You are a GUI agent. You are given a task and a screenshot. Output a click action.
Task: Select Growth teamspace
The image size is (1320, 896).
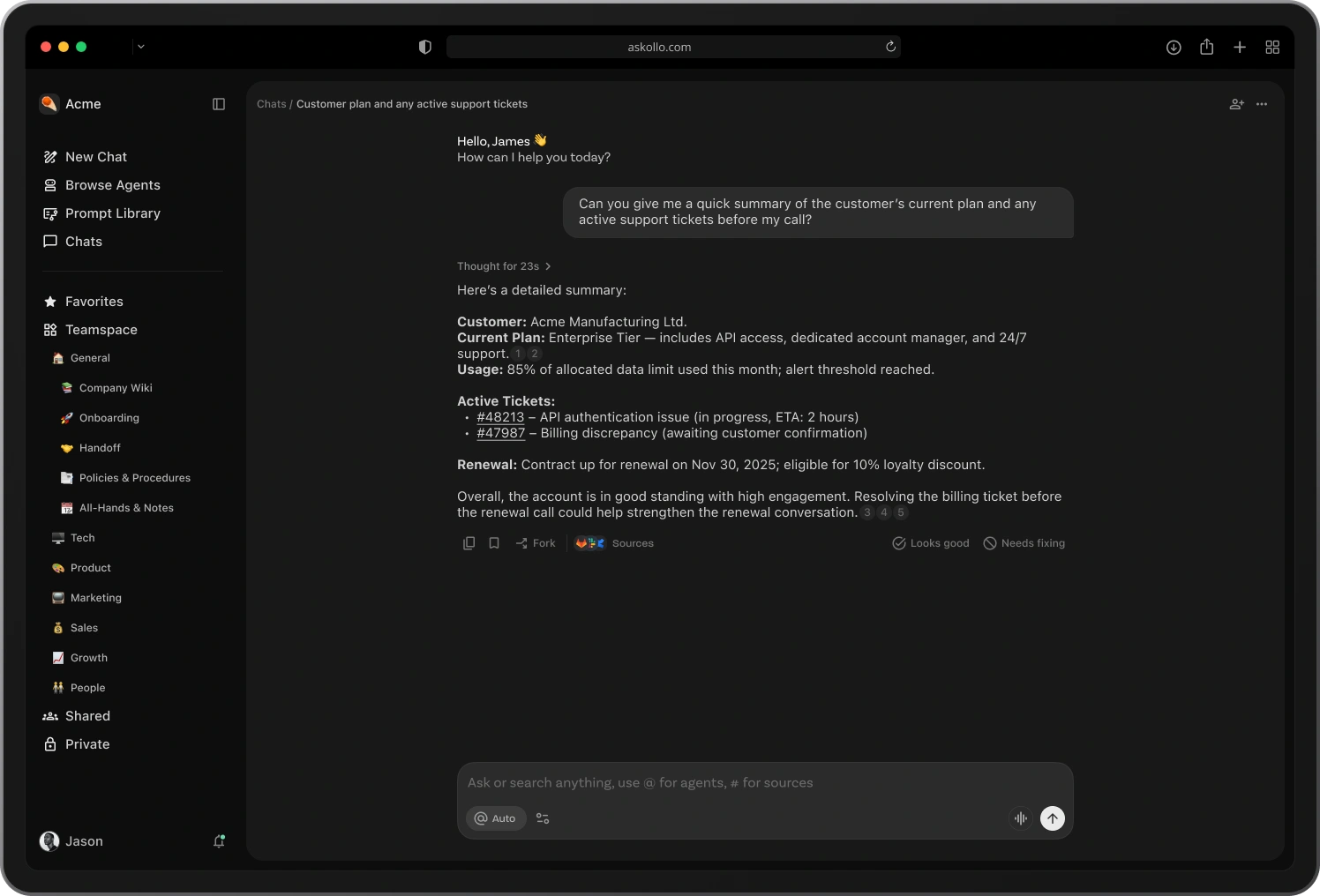(x=79, y=658)
